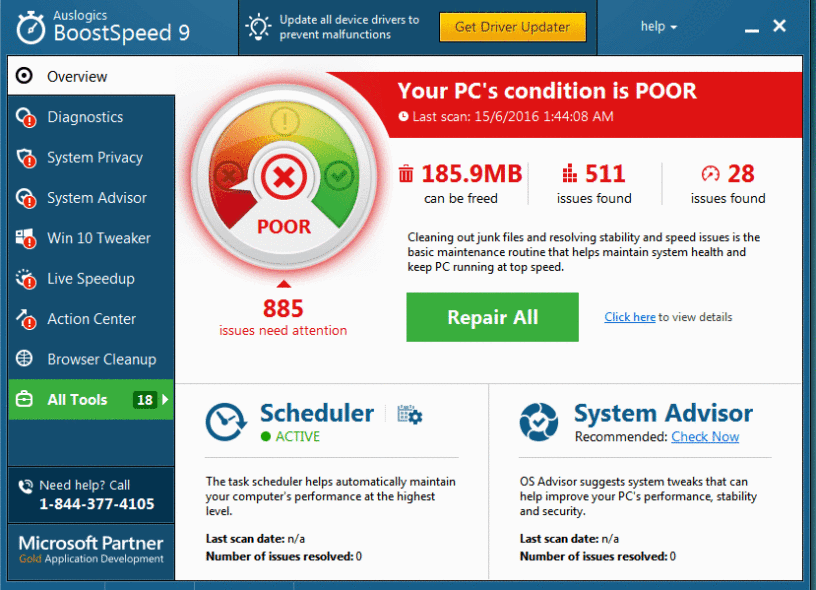Click the Win 10 Tweaker Windows icon
The image size is (816, 590).
point(26,238)
